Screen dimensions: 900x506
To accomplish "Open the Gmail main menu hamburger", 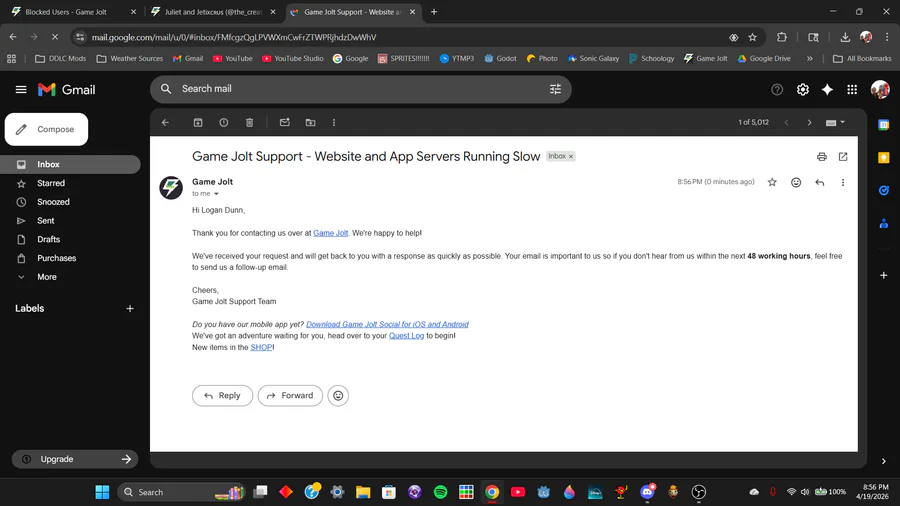I will coord(21,89).
